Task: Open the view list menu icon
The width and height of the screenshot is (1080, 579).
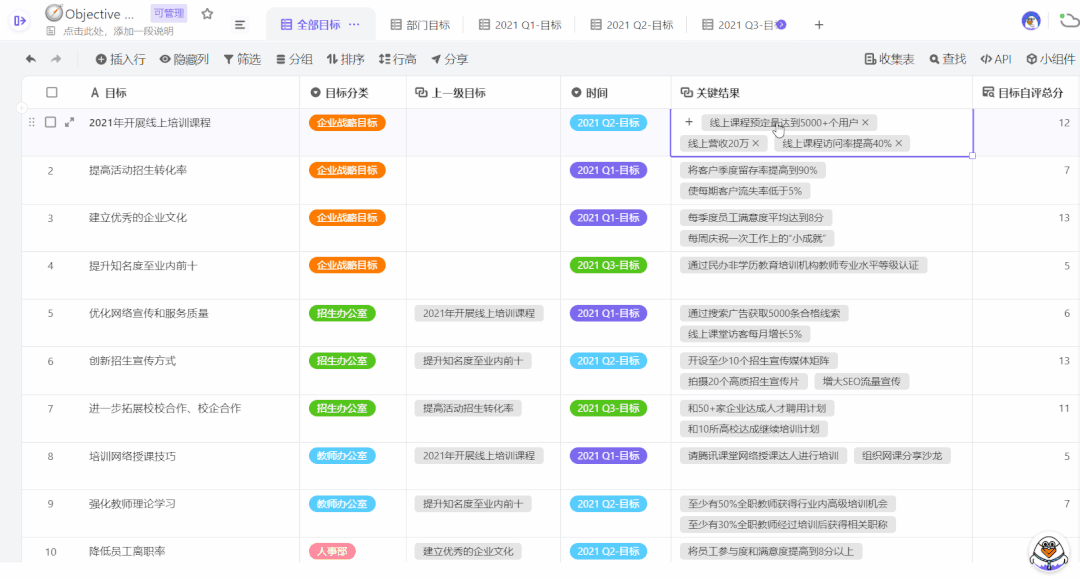Action: 240,25
